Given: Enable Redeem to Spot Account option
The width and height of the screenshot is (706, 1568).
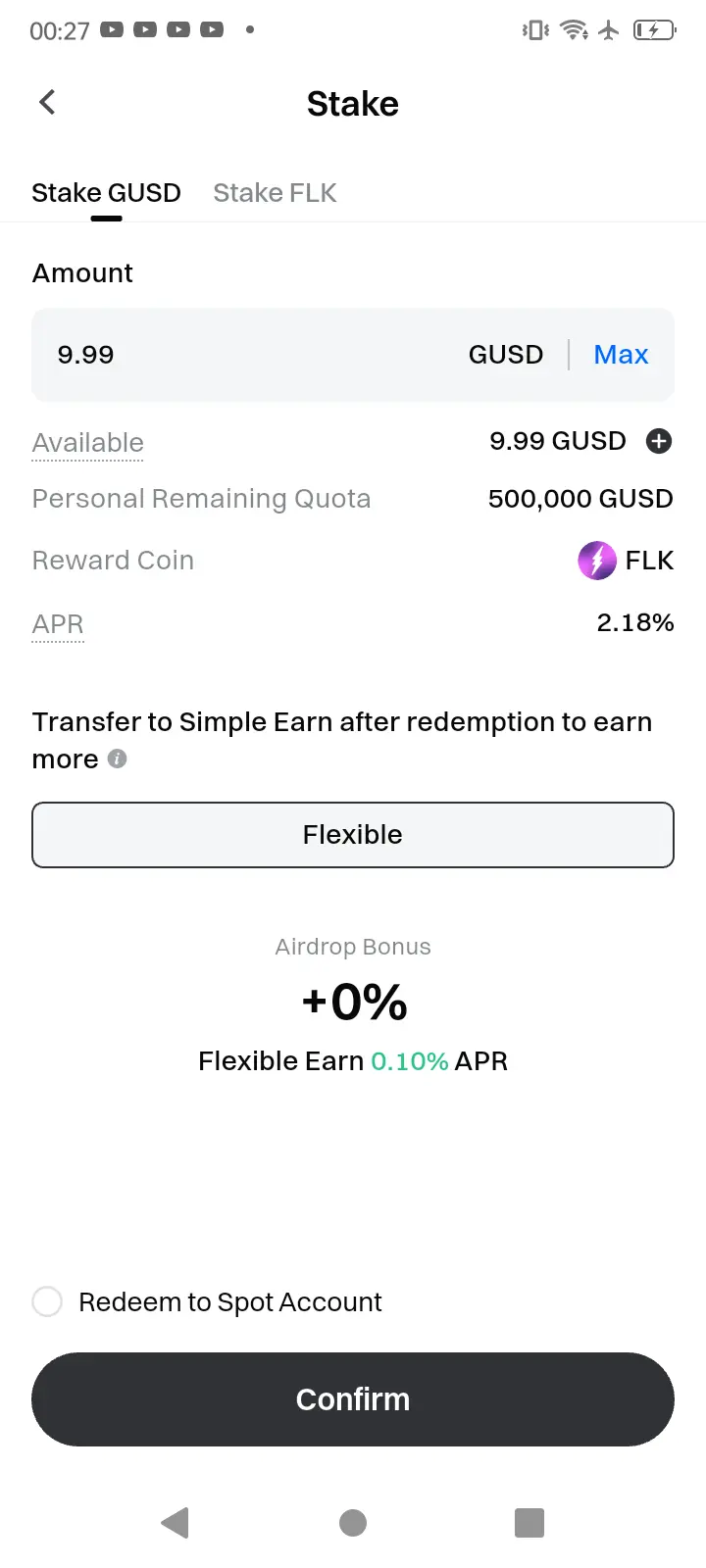Looking at the screenshot, I should click(47, 1301).
